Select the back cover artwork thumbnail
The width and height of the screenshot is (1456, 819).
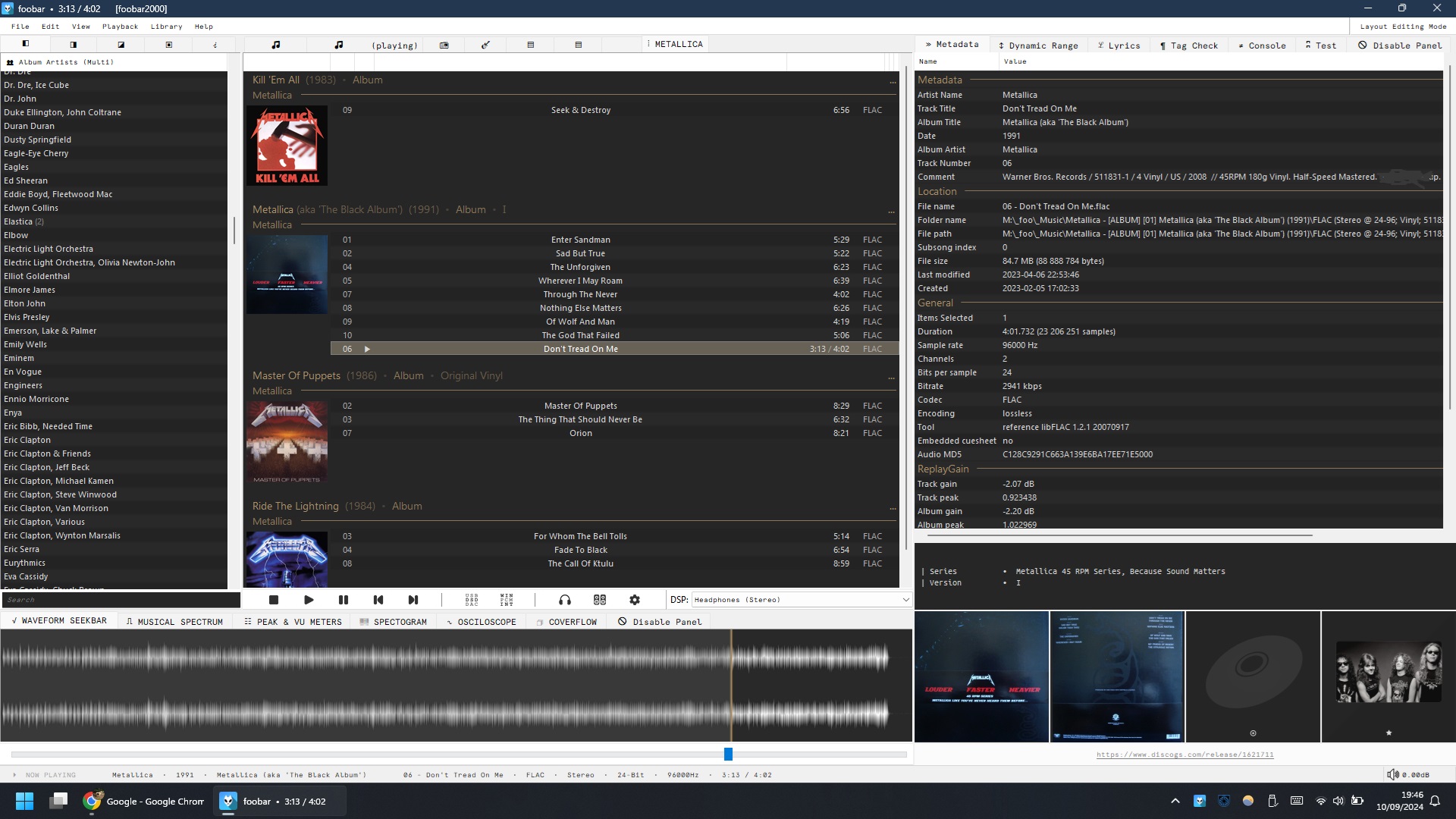(x=1117, y=676)
